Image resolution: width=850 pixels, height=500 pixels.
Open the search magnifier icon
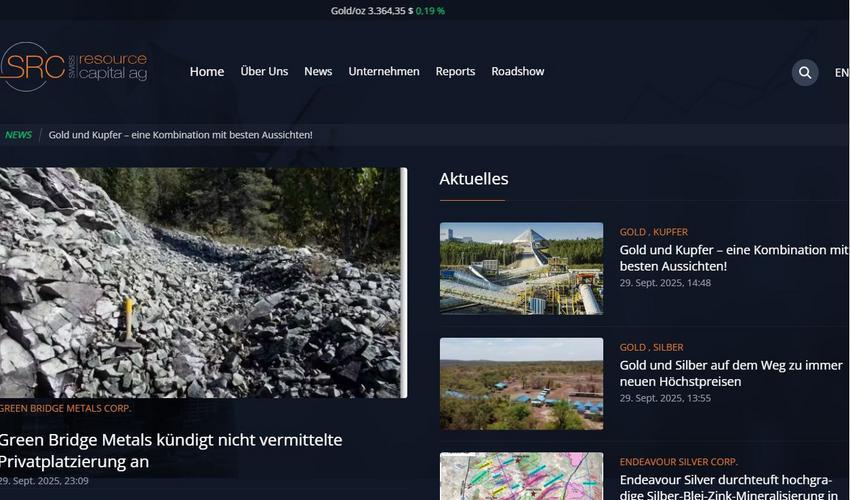pyautogui.click(x=805, y=73)
